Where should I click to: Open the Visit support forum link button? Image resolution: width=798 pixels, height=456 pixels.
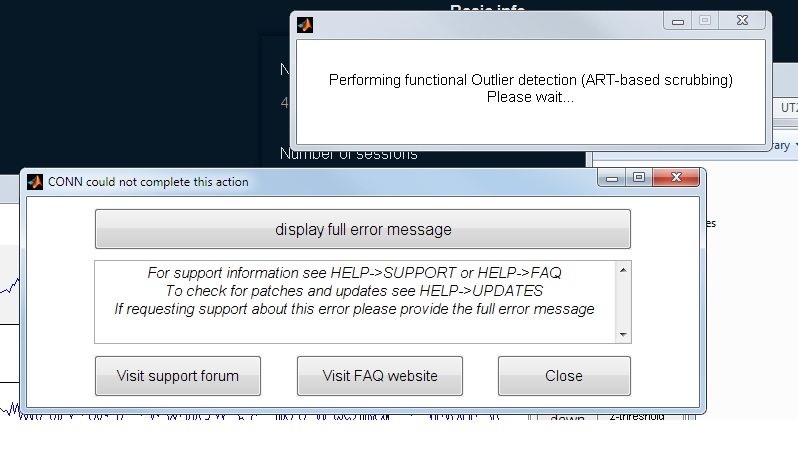click(177, 376)
